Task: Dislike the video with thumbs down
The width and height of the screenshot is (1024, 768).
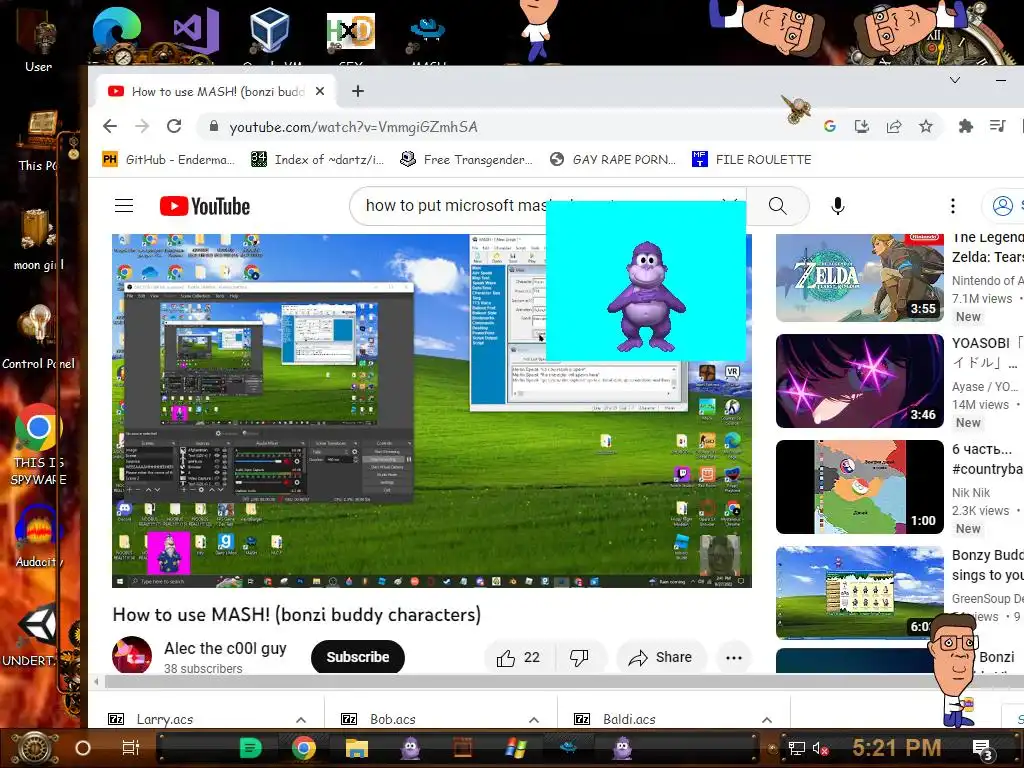Action: point(579,658)
